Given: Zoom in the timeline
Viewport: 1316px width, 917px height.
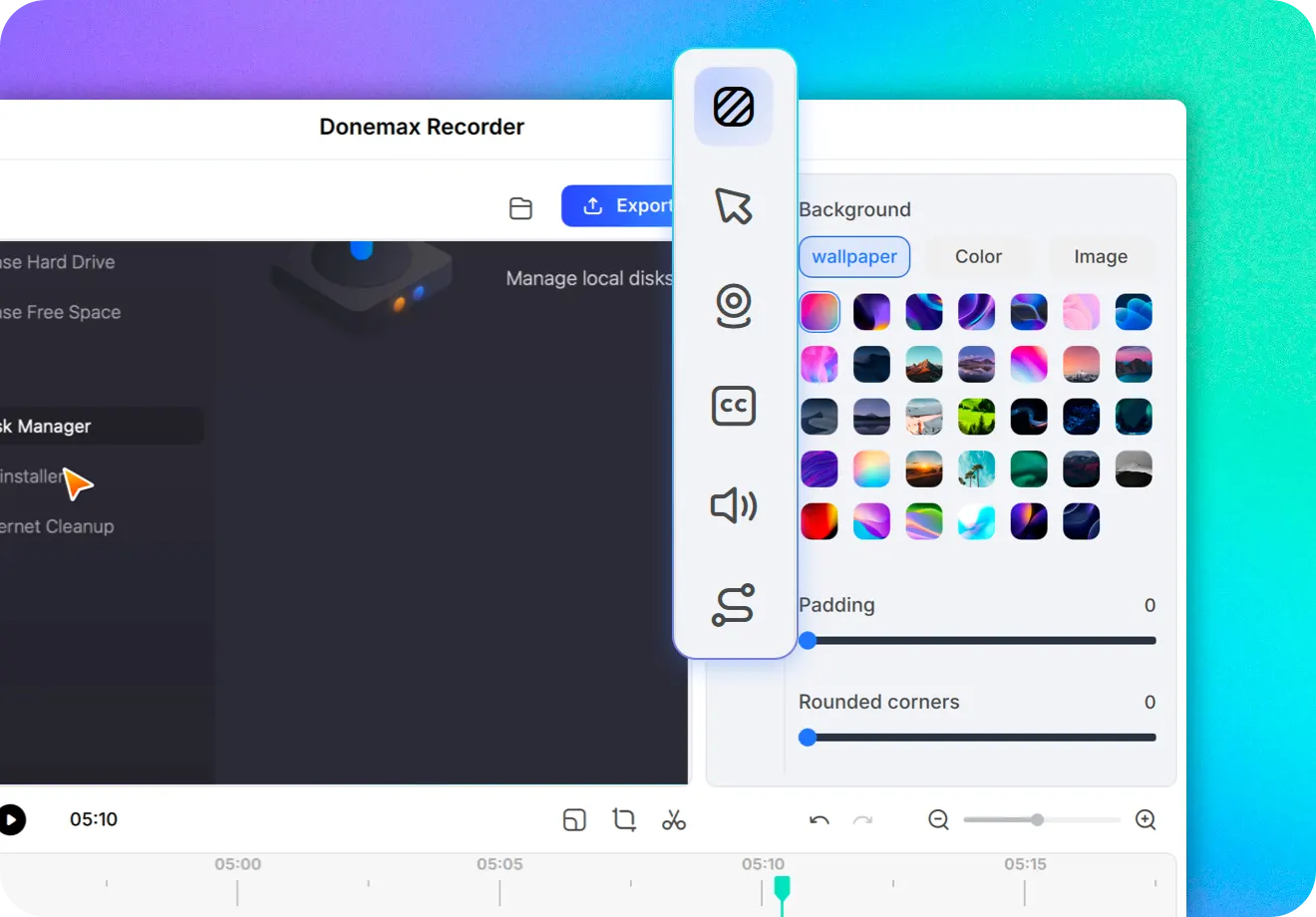Looking at the screenshot, I should (x=1146, y=819).
